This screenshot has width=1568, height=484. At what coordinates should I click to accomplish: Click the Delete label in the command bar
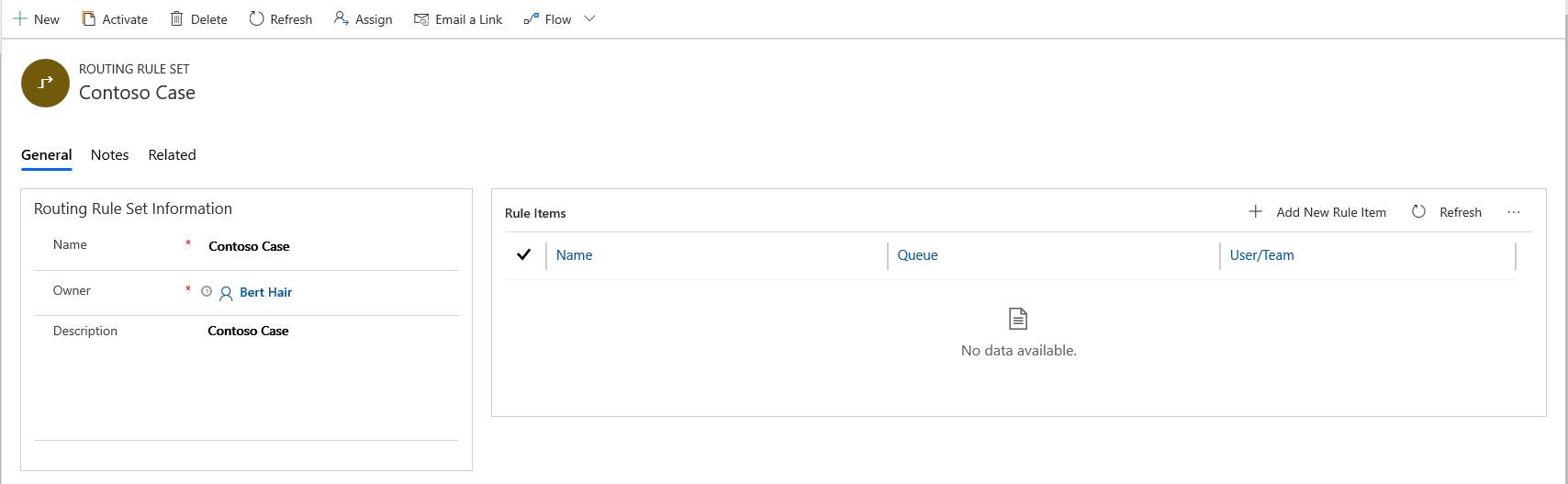209,19
